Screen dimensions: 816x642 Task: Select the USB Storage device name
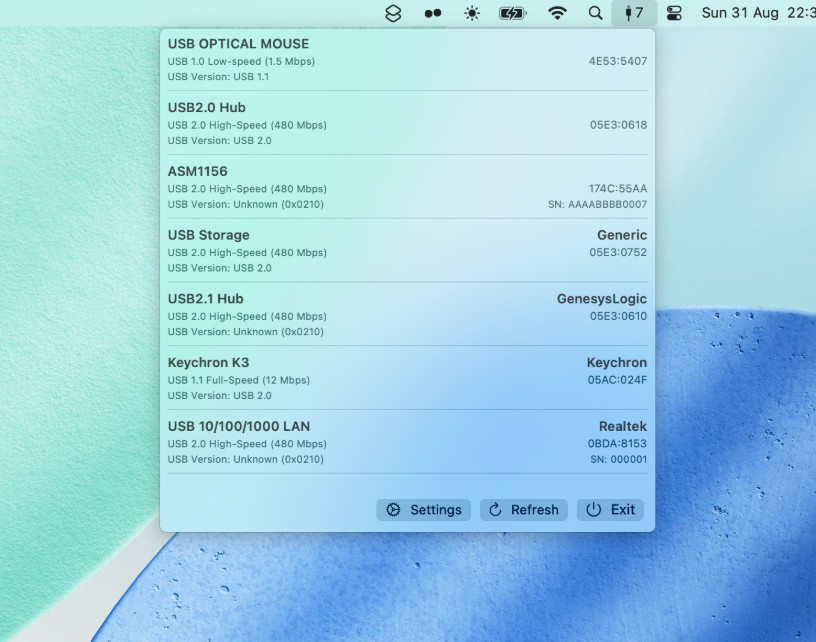[209, 235]
